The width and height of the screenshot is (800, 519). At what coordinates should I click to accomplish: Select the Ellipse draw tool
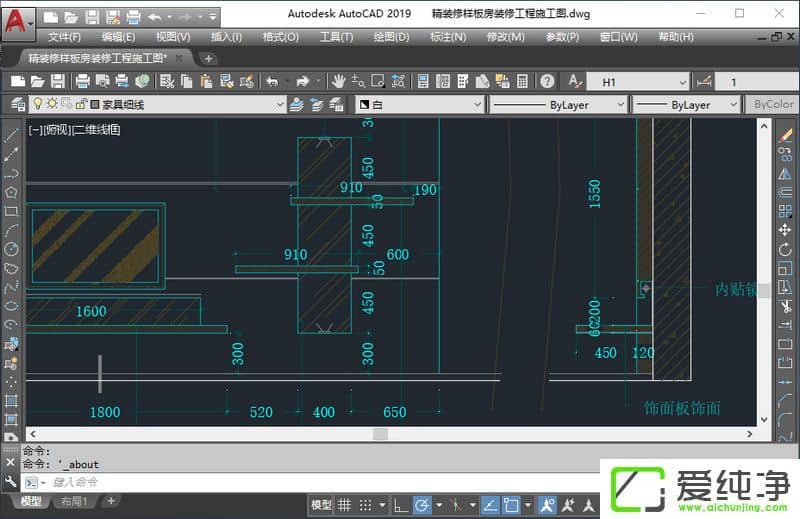[x=11, y=306]
